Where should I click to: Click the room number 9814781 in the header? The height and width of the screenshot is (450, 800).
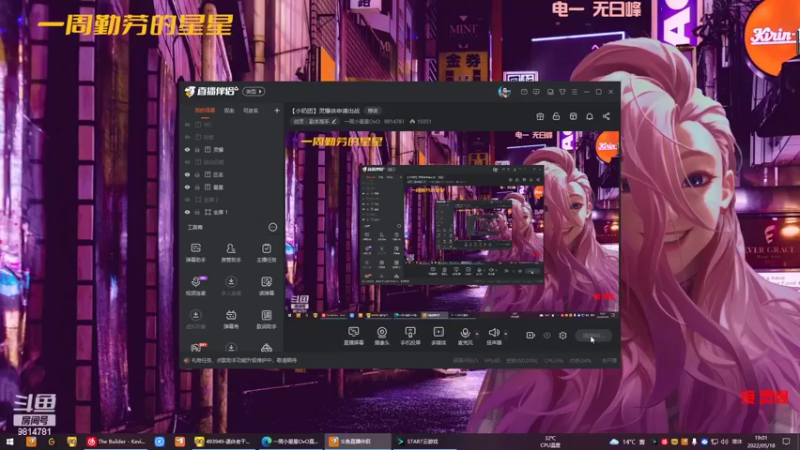(393, 121)
